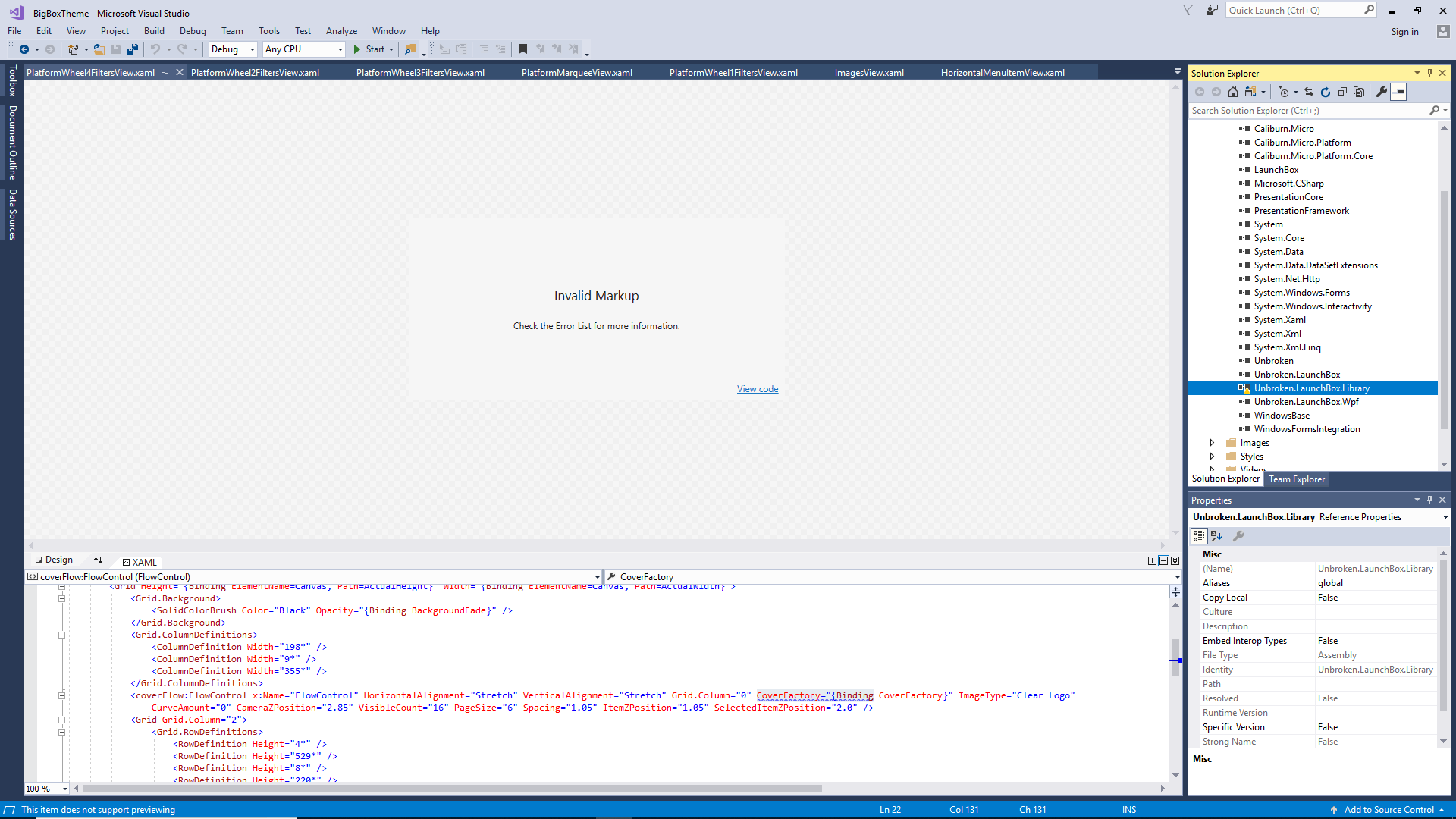Collapse the design/XAML pane
This screenshot has height=819, width=1456.
coord(1175,561)
